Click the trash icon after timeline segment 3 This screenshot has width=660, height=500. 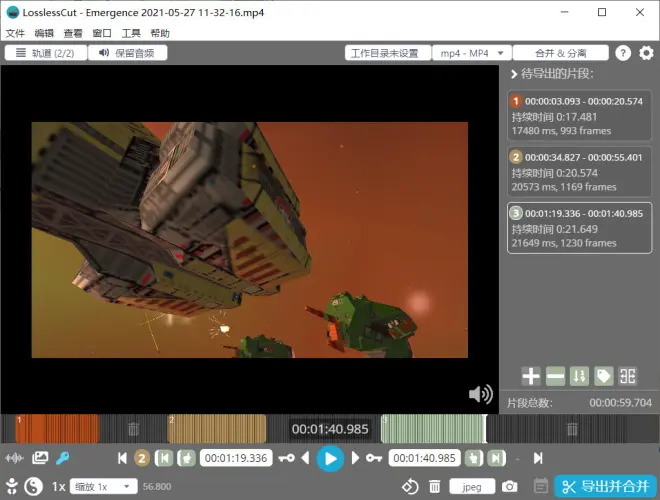coord(572,429)
